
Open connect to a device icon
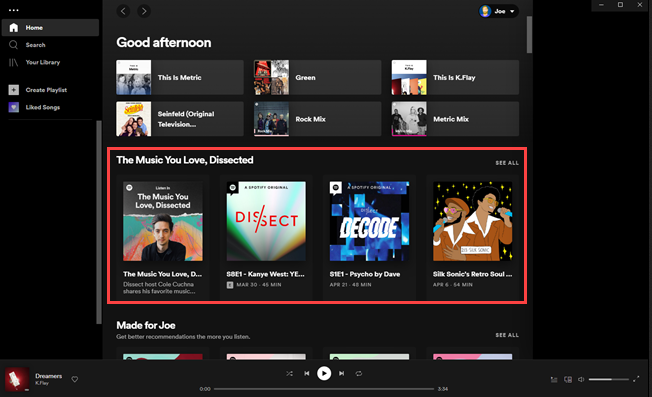point(568,380)
